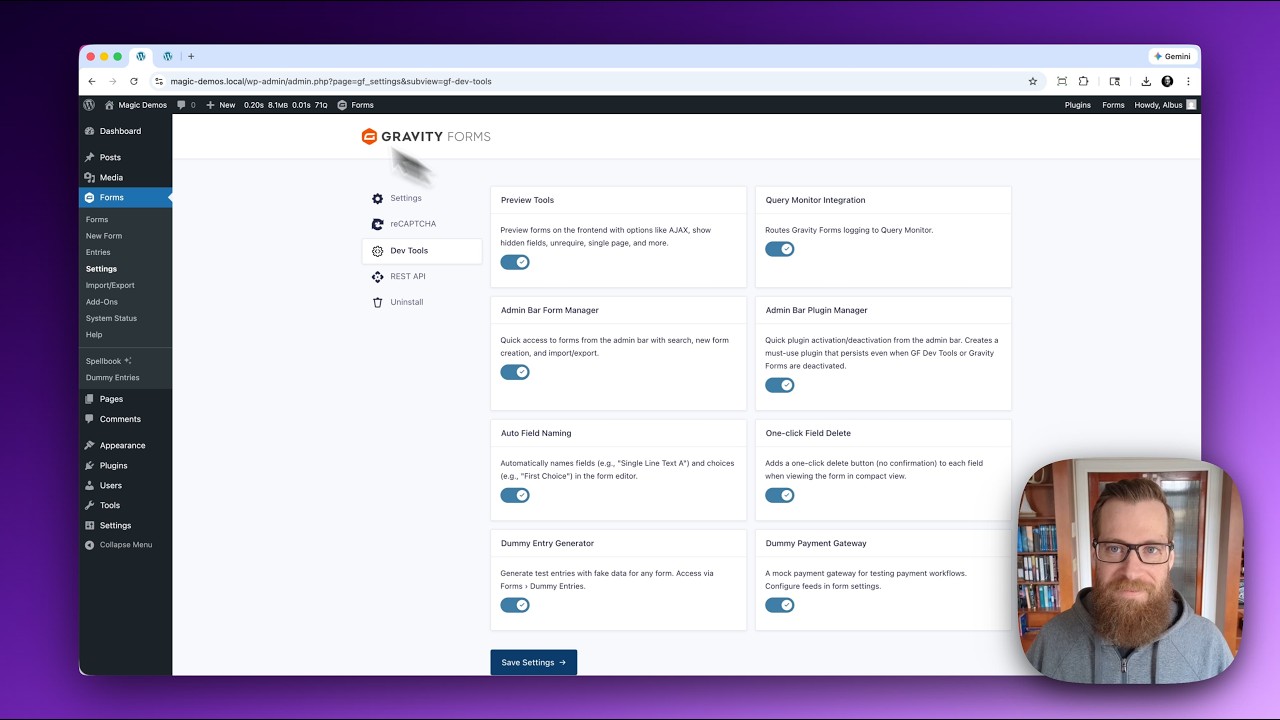
Task: Click the site info icon in address bar
Action: [158, 81]
